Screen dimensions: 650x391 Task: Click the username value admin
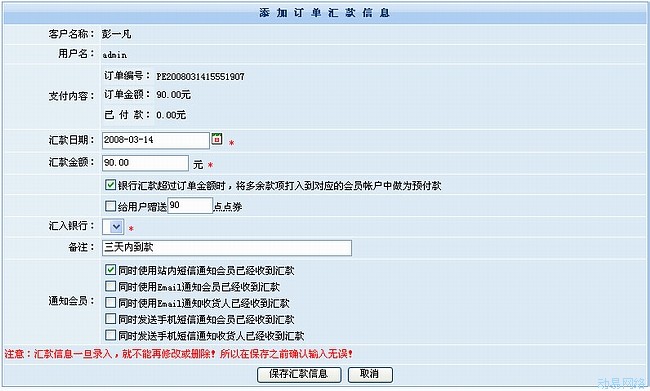pos(114,55)
